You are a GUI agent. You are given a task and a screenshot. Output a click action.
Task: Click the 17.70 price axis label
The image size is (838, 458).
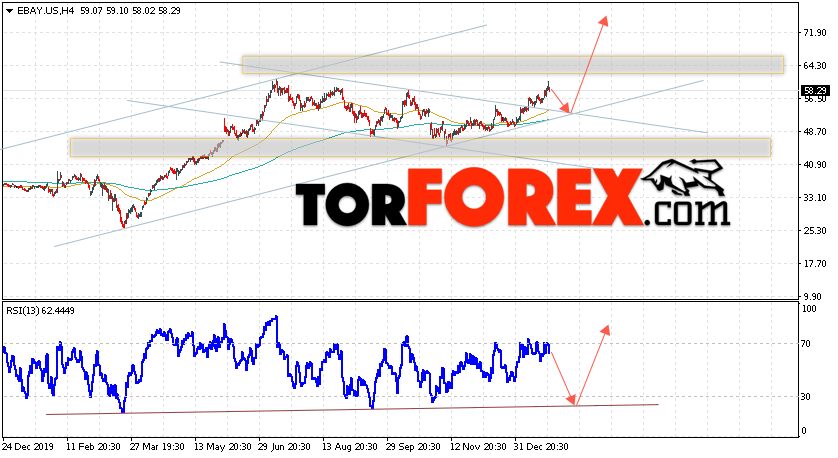point(815,264)
